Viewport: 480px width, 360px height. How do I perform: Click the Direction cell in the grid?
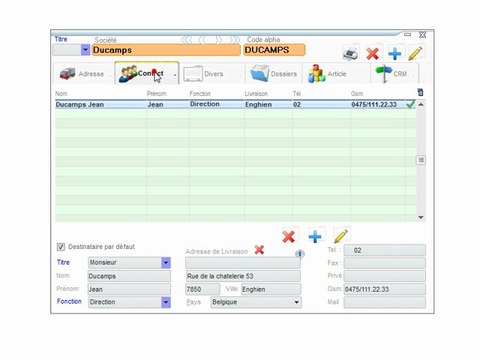217,104
